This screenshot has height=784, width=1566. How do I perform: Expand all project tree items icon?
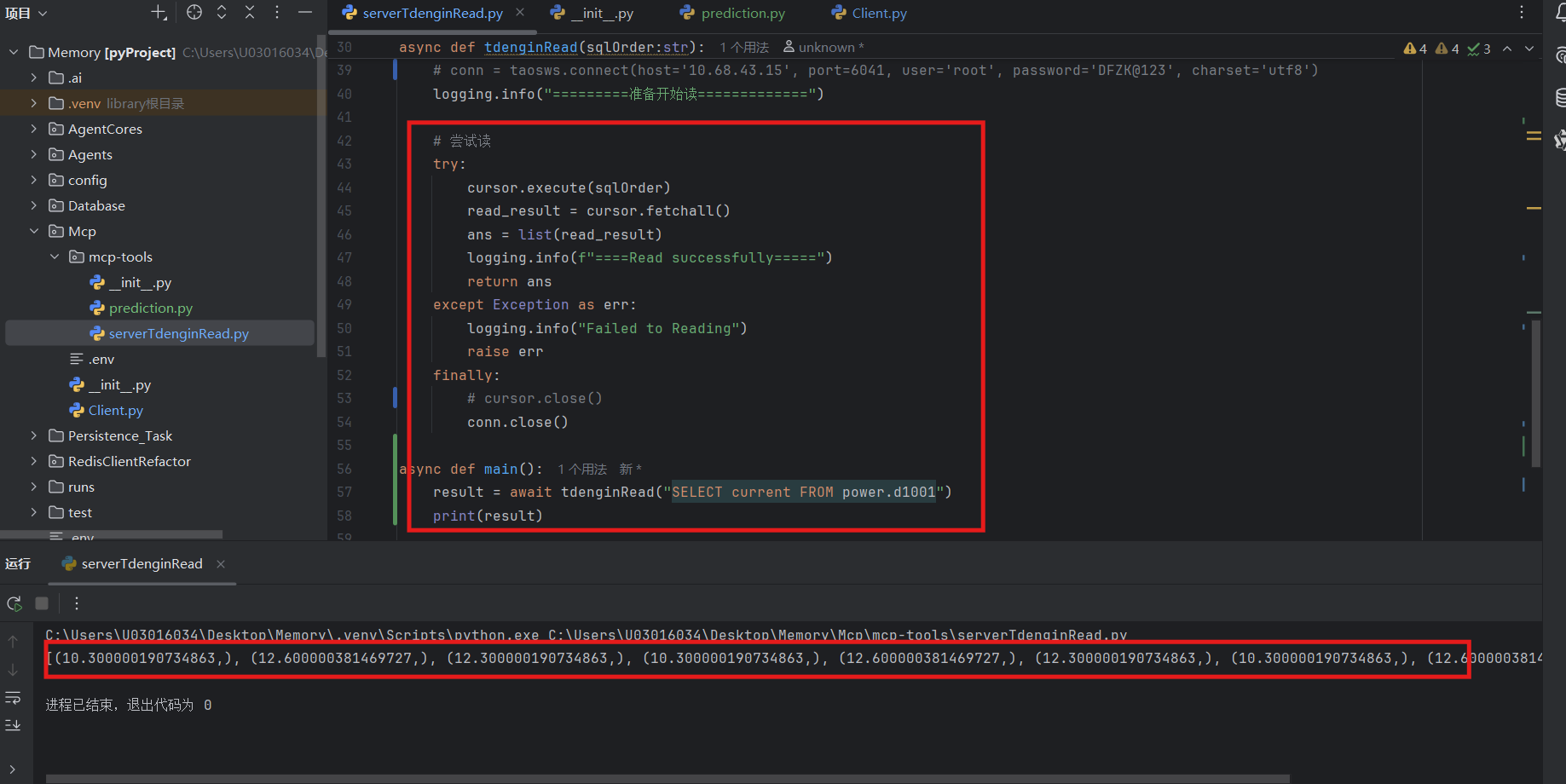(x=222, y=13)
